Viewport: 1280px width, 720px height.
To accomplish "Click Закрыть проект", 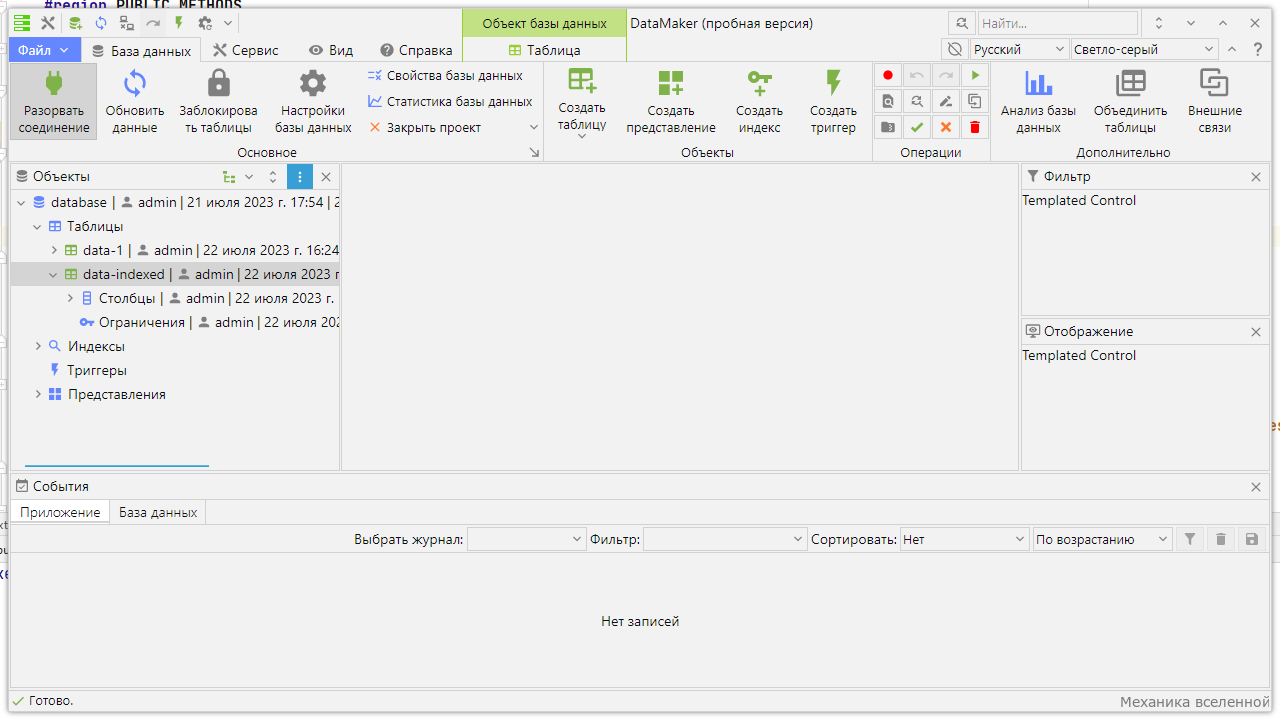I will click(424, 127).
